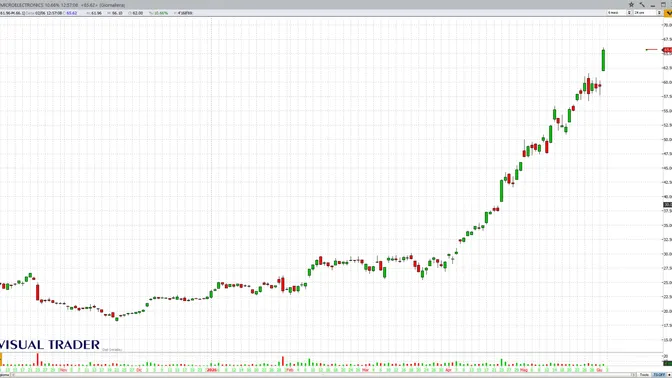Click the Apr month label on date axis
Viewport: 672px width, 378px height.
pyautogui.click(x=448, y=370)
